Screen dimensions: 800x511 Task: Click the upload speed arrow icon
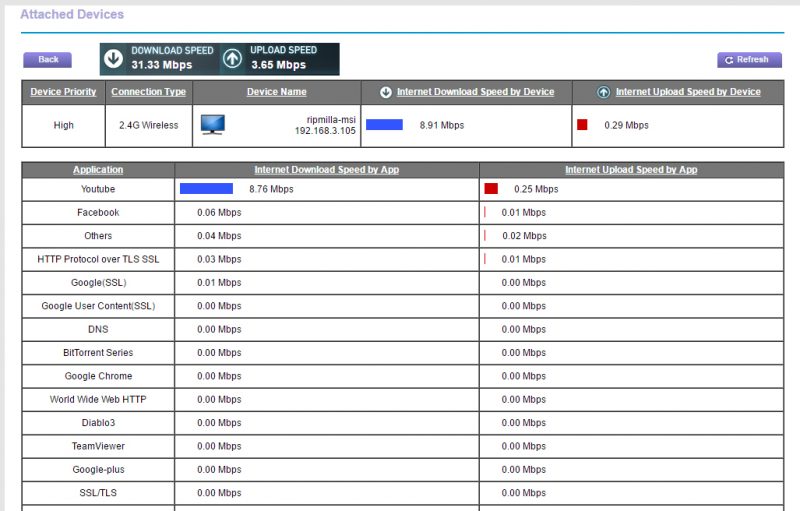click(232, 59)
